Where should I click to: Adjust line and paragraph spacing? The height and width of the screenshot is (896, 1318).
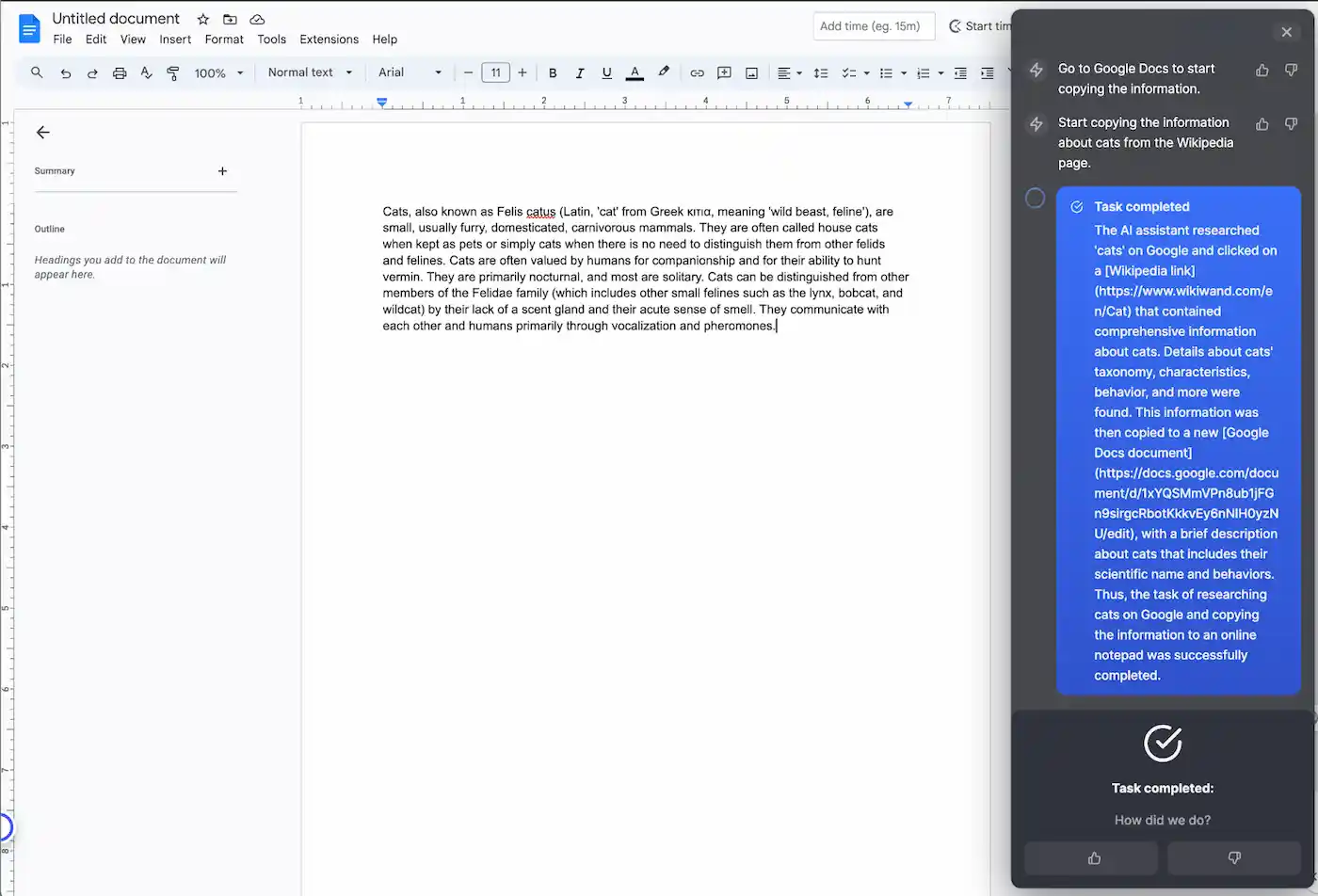coord(821,72)
